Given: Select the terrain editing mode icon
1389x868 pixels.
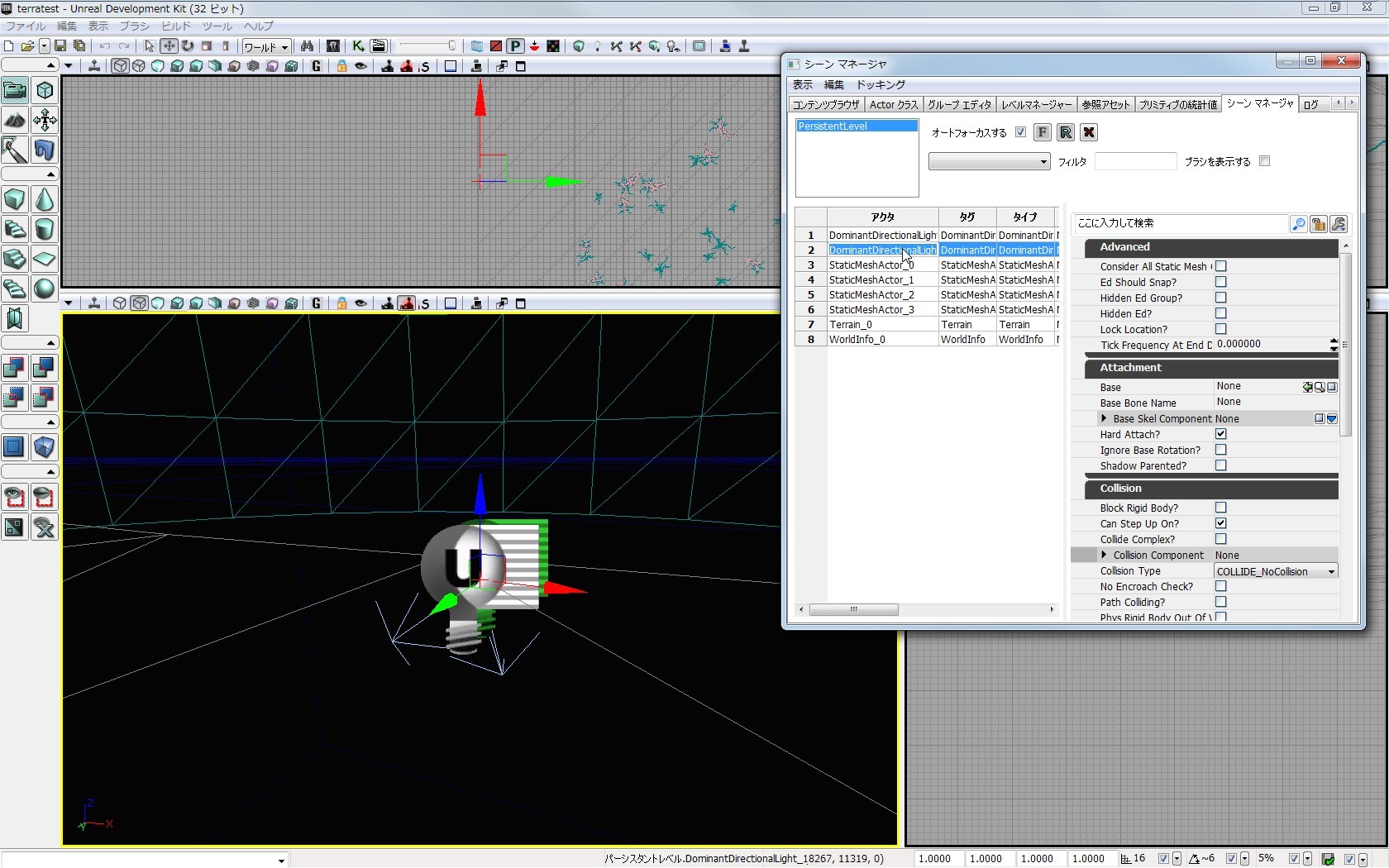Looking at the screenshot, I should tap(15, 120).
